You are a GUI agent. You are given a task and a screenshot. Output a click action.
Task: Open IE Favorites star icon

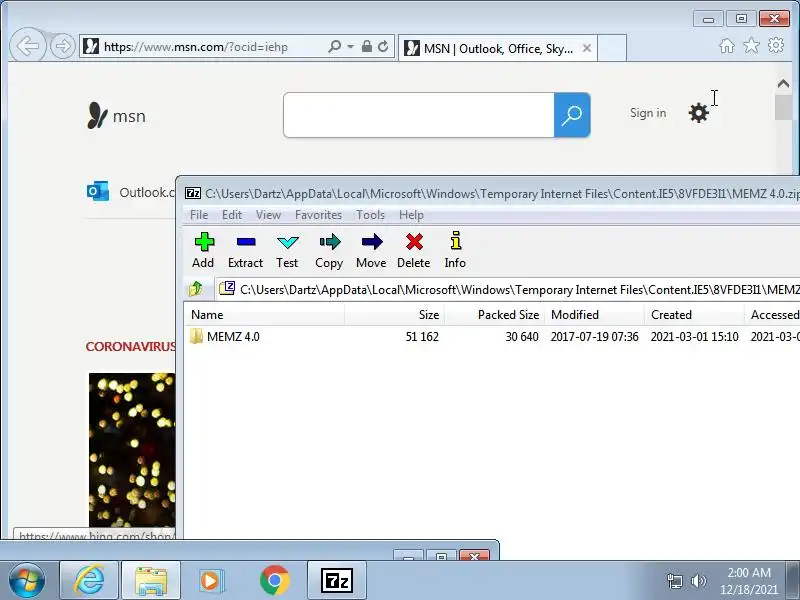(752, 45)
